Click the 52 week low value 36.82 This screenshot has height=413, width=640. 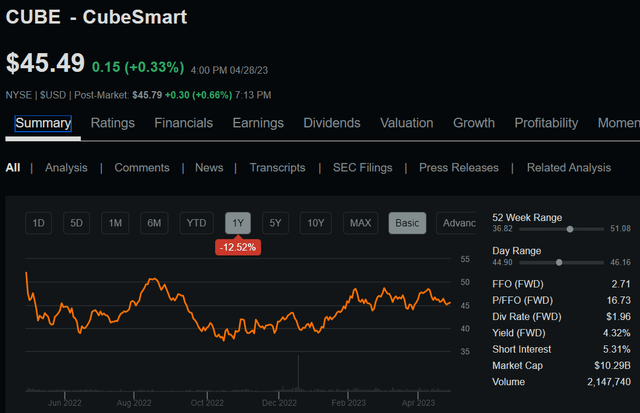click(x=502, y=229)
